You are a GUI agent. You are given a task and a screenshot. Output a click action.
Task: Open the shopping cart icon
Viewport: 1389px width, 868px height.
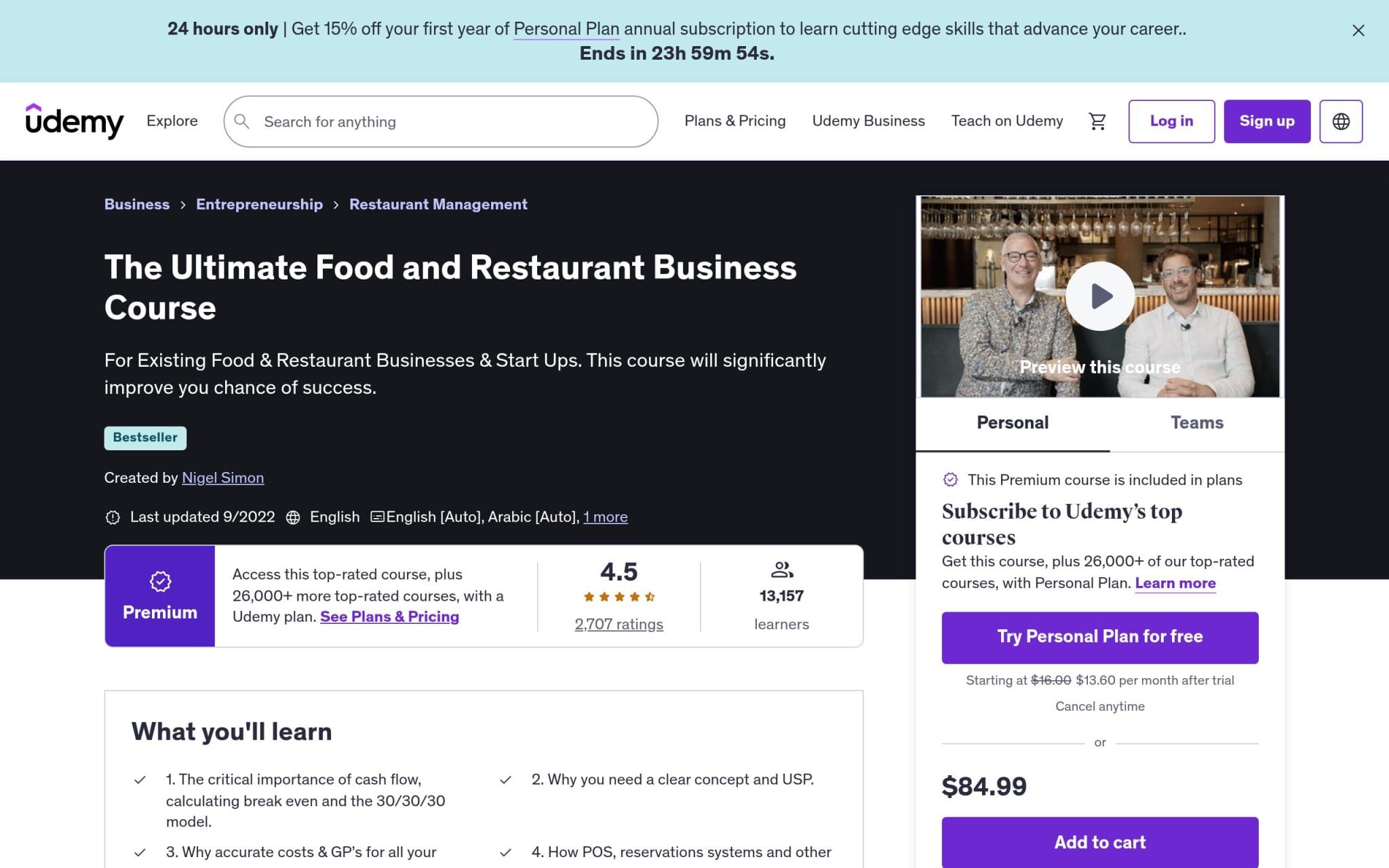point(1097,121)
